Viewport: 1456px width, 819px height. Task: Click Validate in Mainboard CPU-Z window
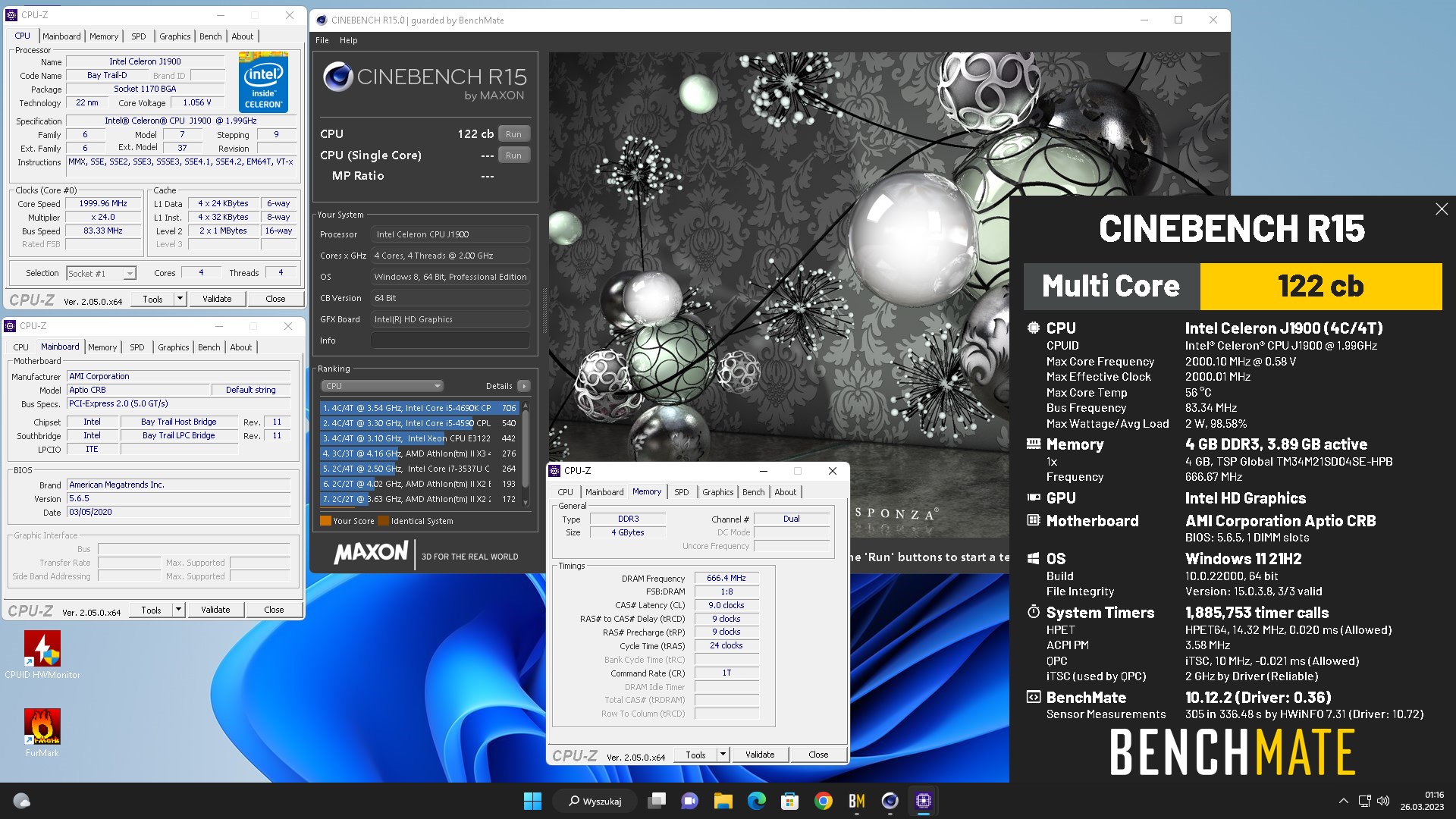coord(215,610)
